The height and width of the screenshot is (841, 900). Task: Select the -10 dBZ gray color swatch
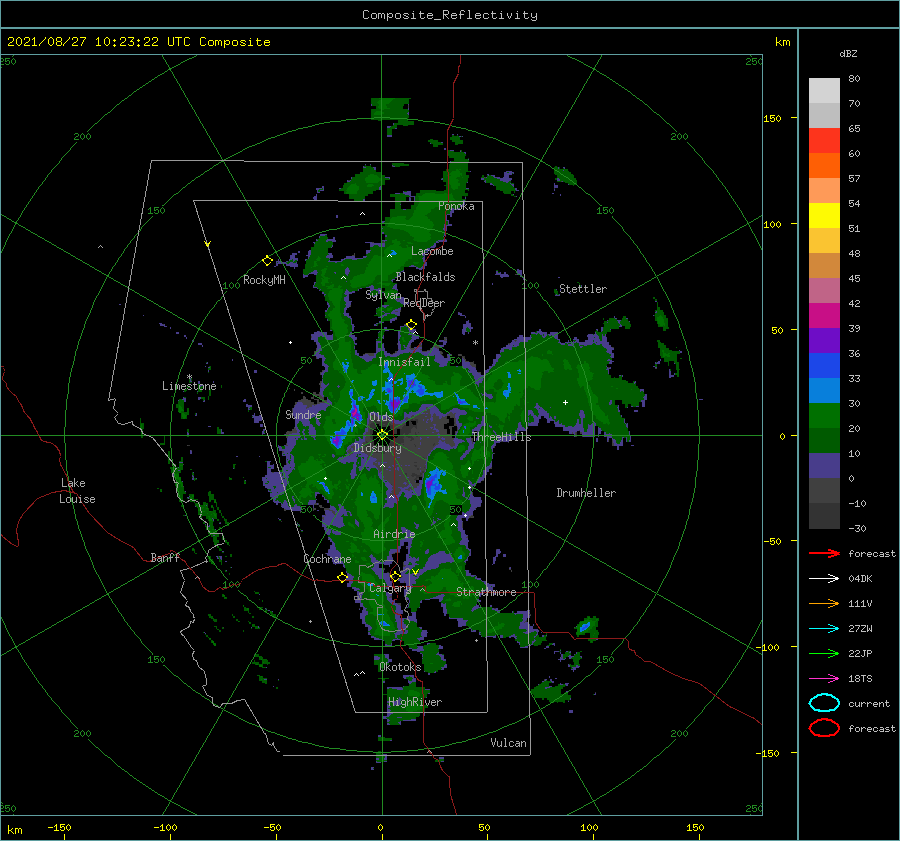(824, 516)
